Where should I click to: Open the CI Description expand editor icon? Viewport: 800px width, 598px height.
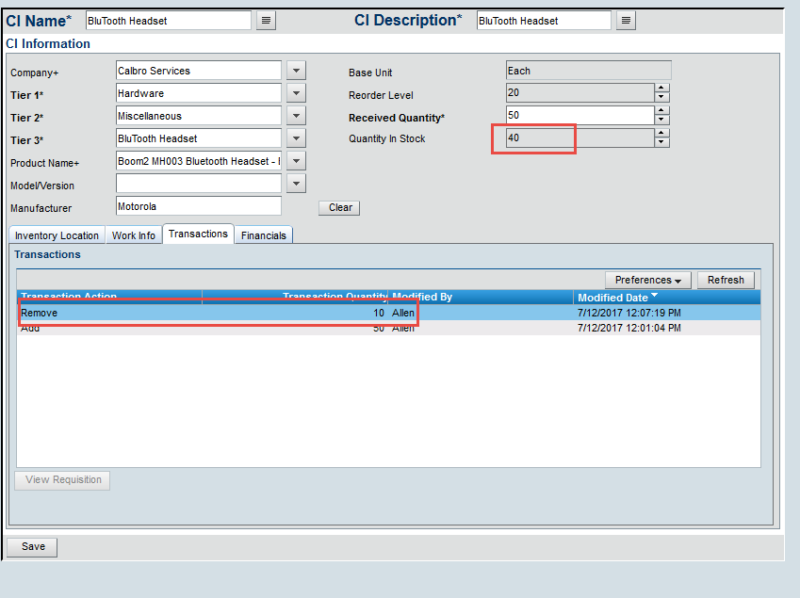tap(625, 21)
